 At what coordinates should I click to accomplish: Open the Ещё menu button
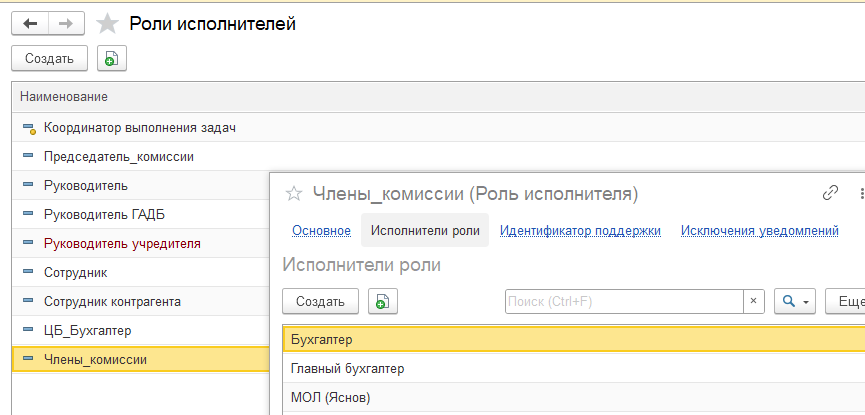coord(846,301)
